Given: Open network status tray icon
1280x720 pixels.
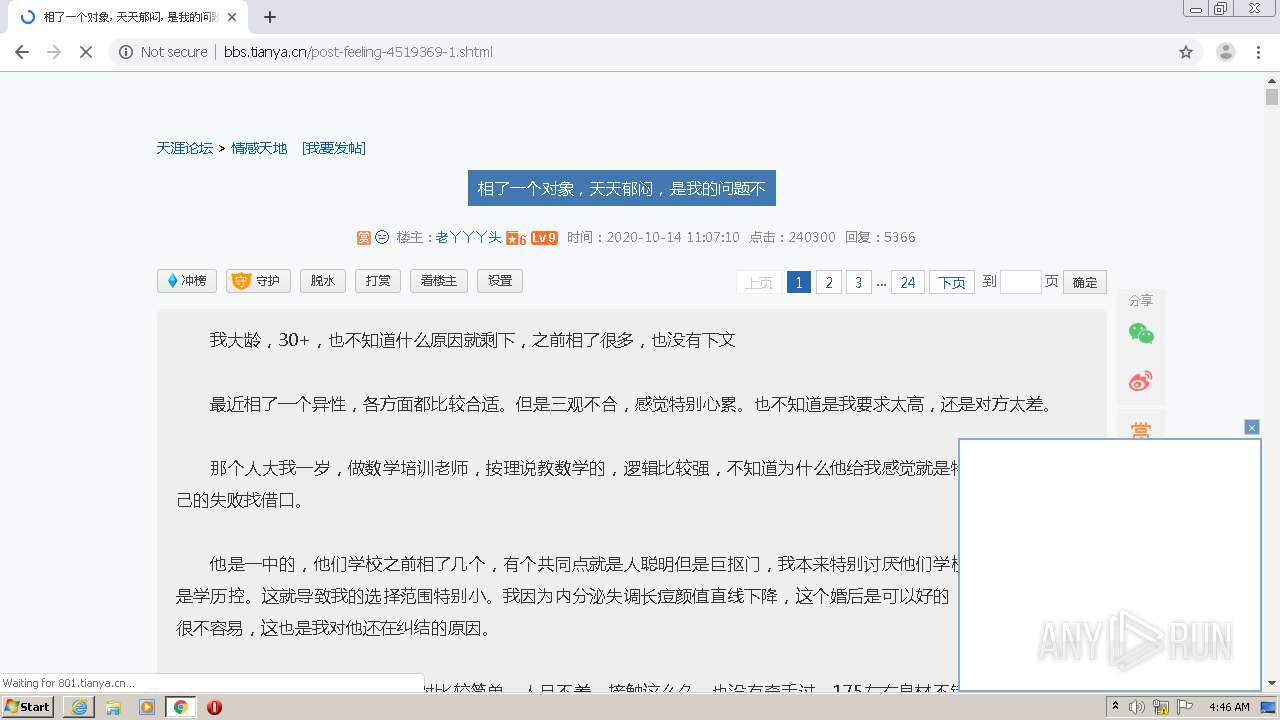Looking at the screenshot, I should pyautogui.click(x=1161, y=707).
